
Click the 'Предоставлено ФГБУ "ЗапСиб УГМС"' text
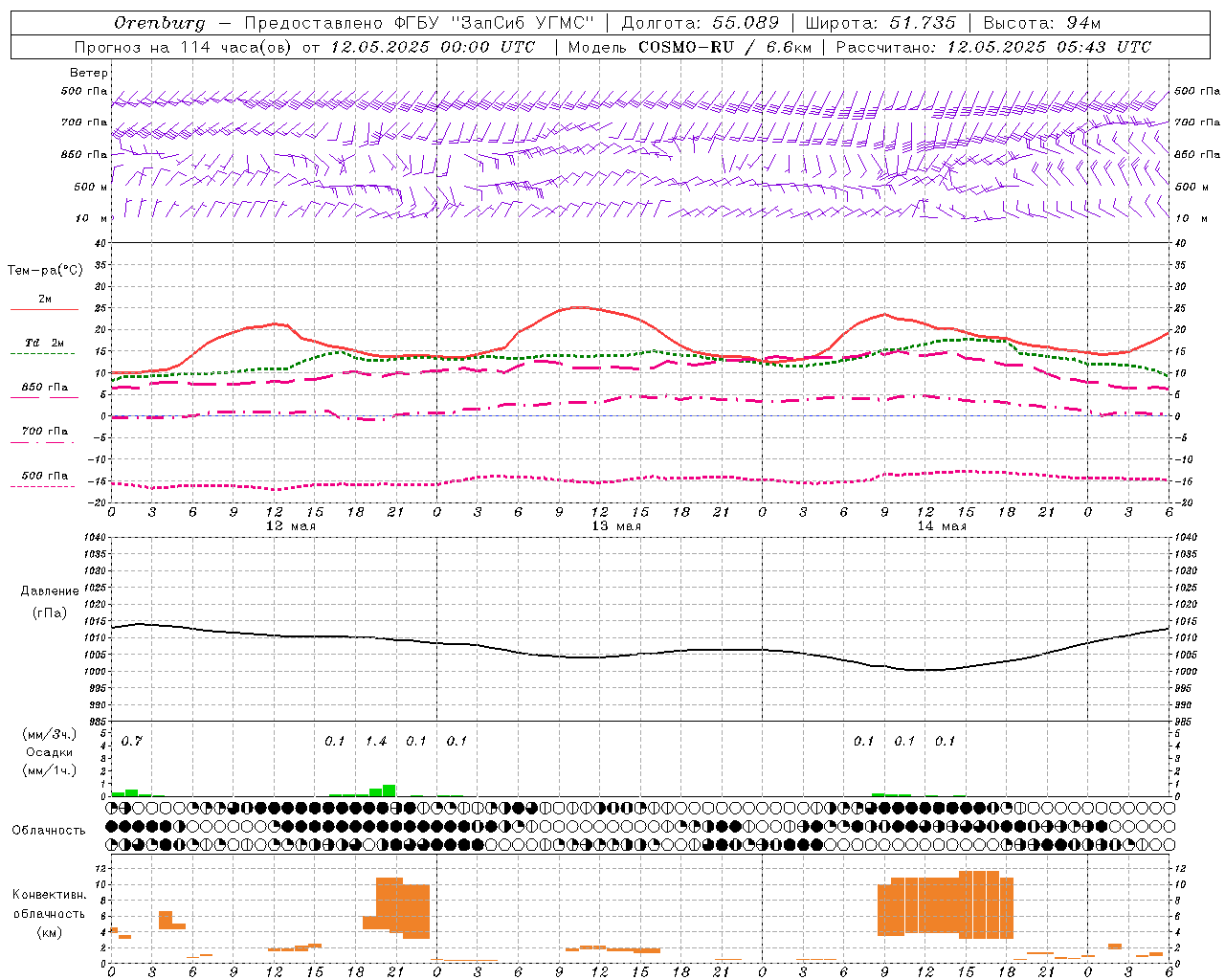coord(418,23)
